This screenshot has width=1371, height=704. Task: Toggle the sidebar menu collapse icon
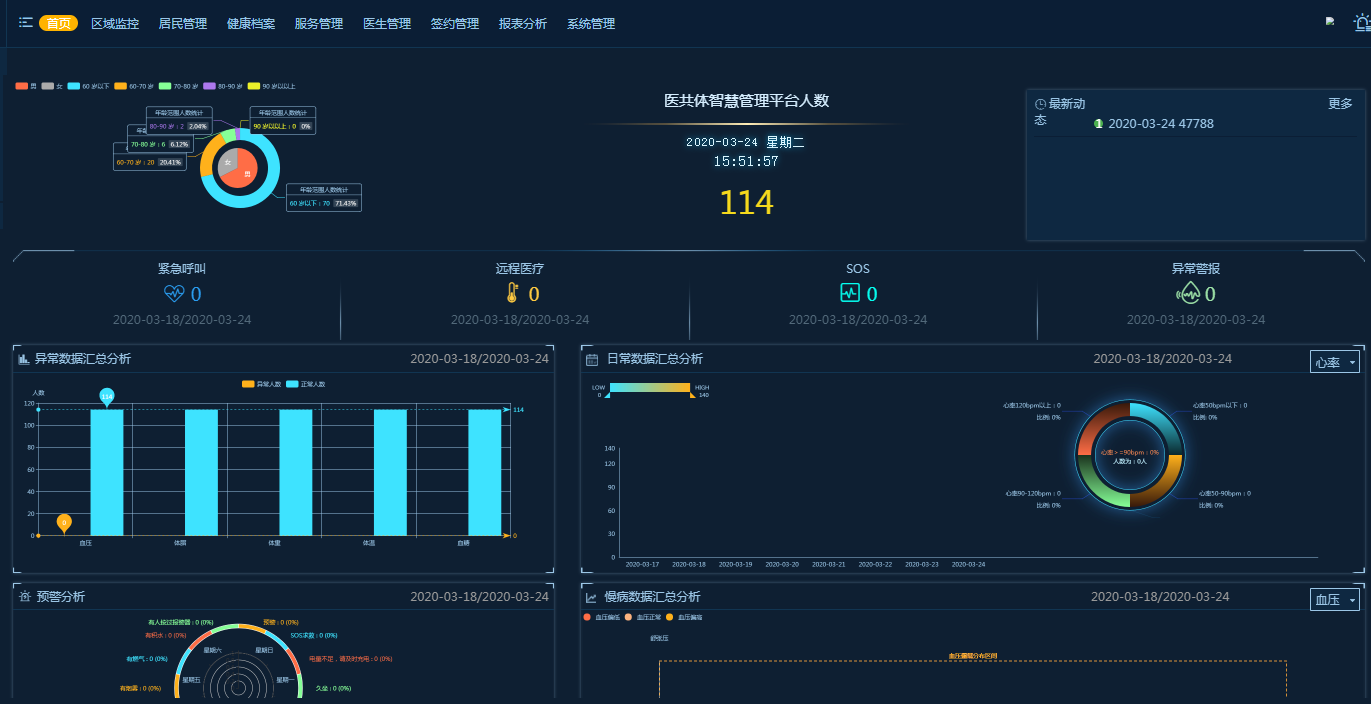coord(26,22)
